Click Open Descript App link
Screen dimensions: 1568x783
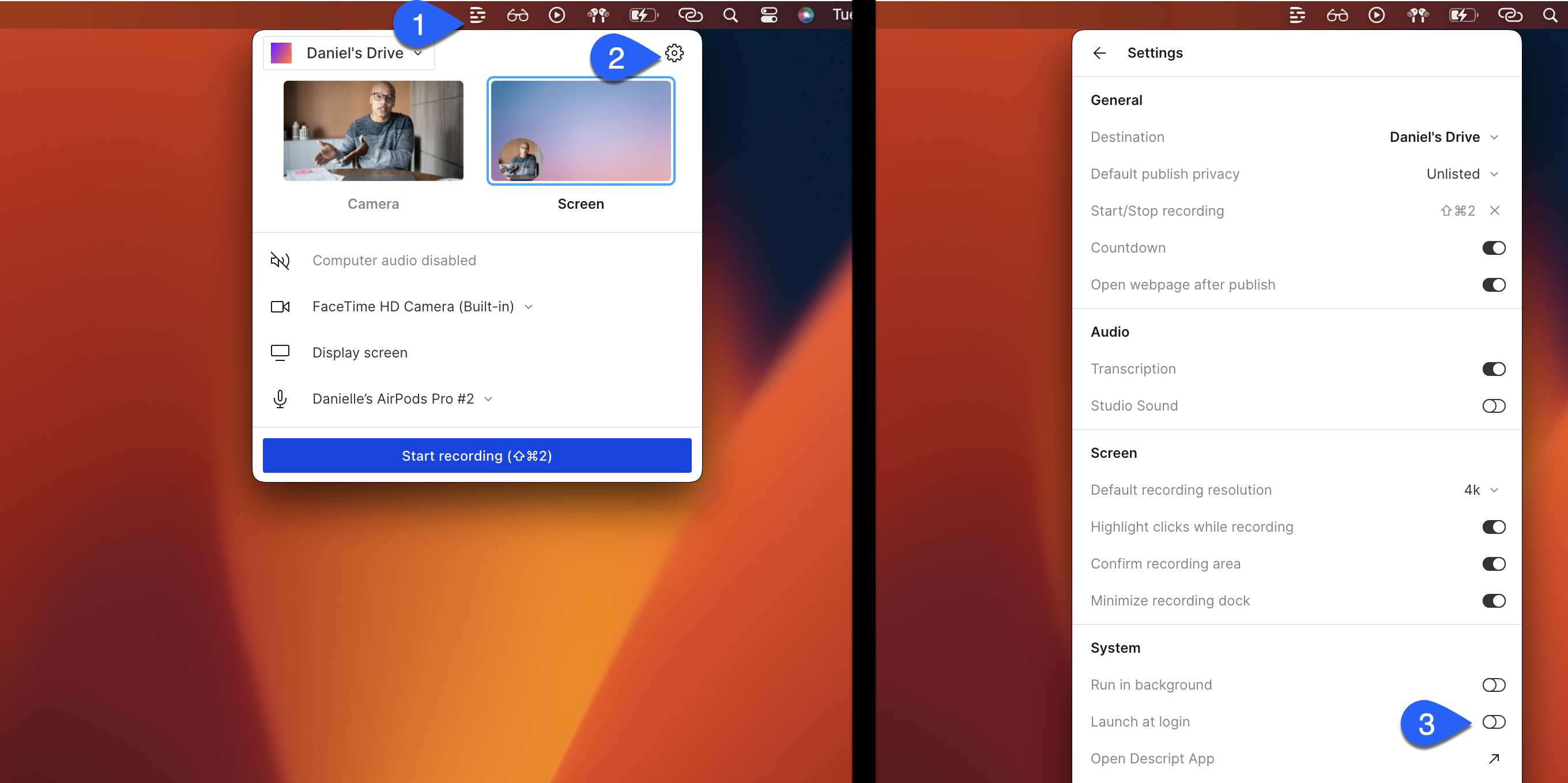pyautogui.click(x=1152, y=759)
